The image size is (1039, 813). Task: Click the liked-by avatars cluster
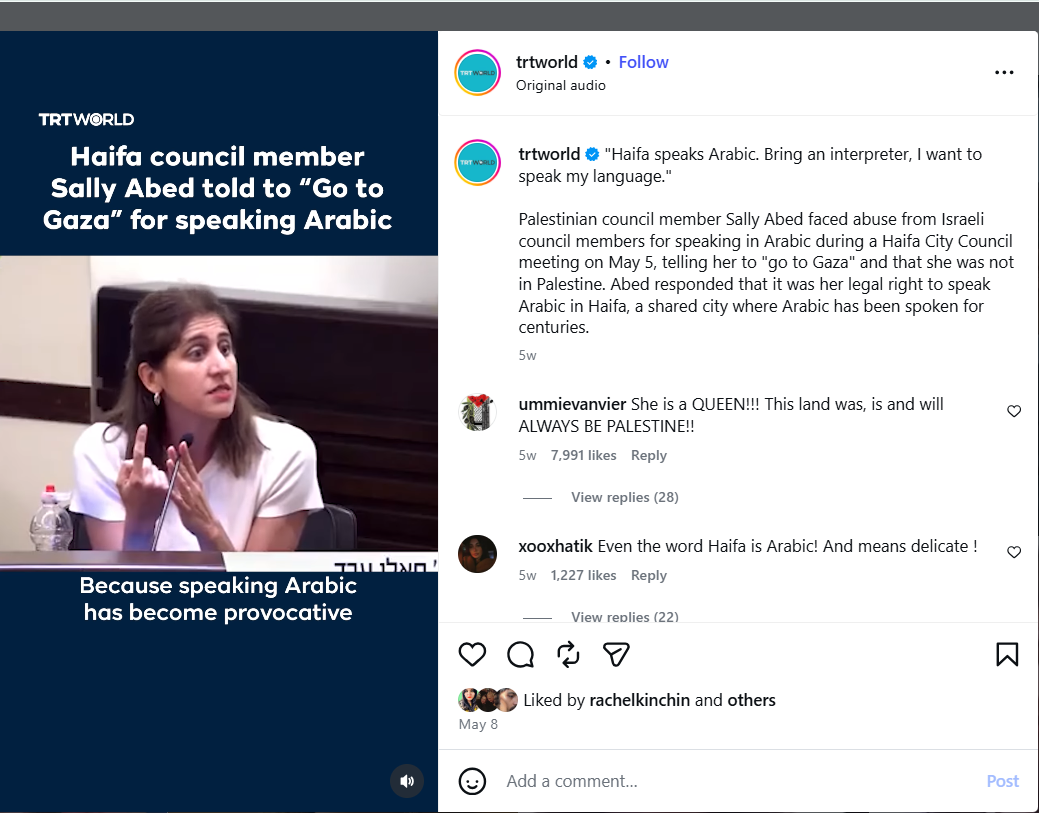488,700
